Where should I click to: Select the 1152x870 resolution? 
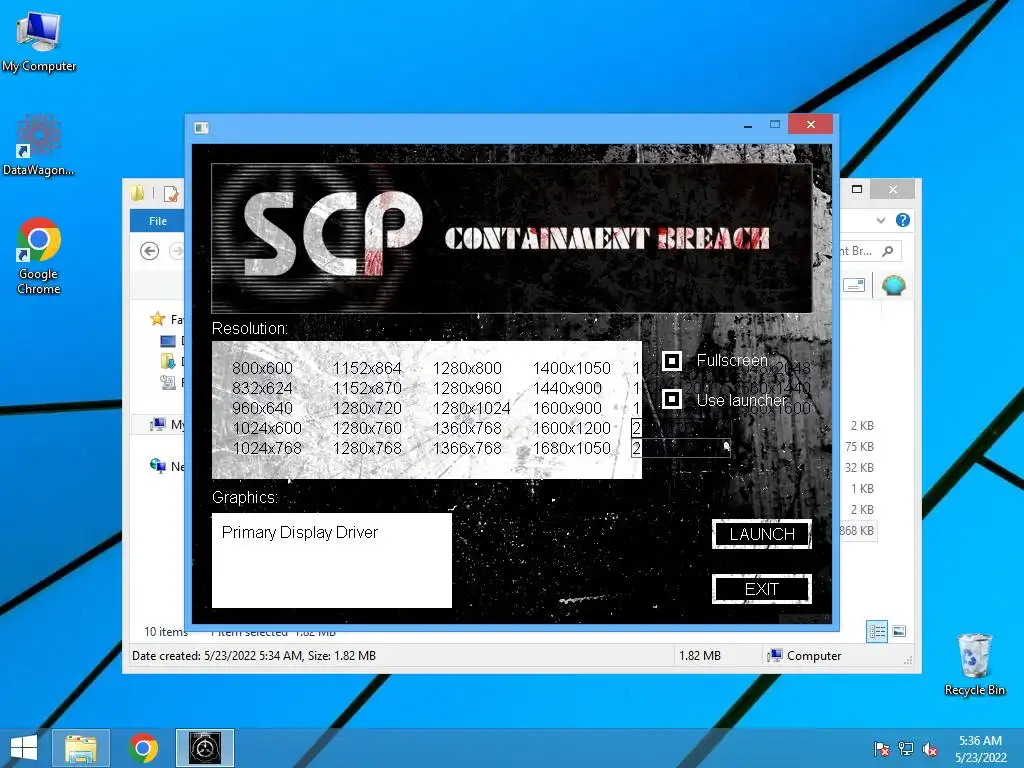point(367,389)
